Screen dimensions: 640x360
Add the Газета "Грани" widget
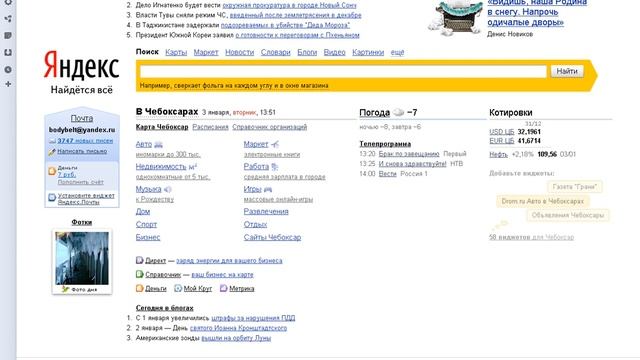click(x=575, y=187)
